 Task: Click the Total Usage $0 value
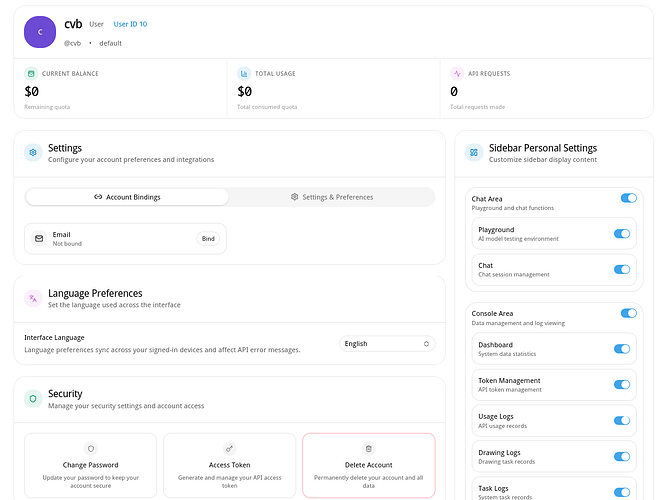coord(245,91)
